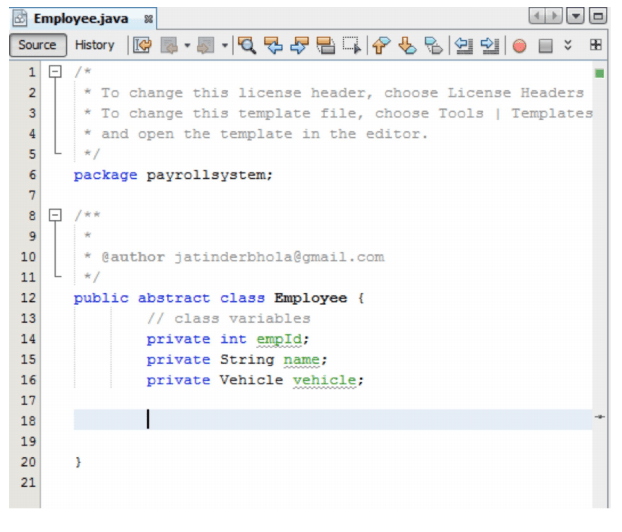Click the closing brace on line 20
Image resolution: width=622 pixels, height=532 pixels.
pos(78,462)
